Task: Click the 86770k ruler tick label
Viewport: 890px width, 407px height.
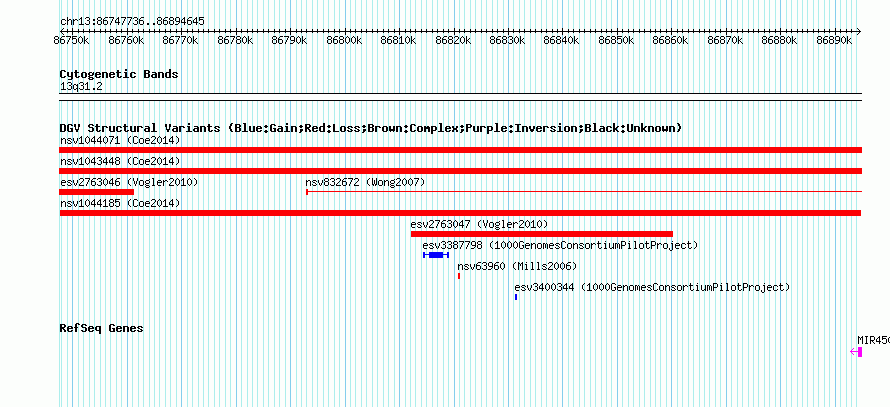Action: coord(180,40)
